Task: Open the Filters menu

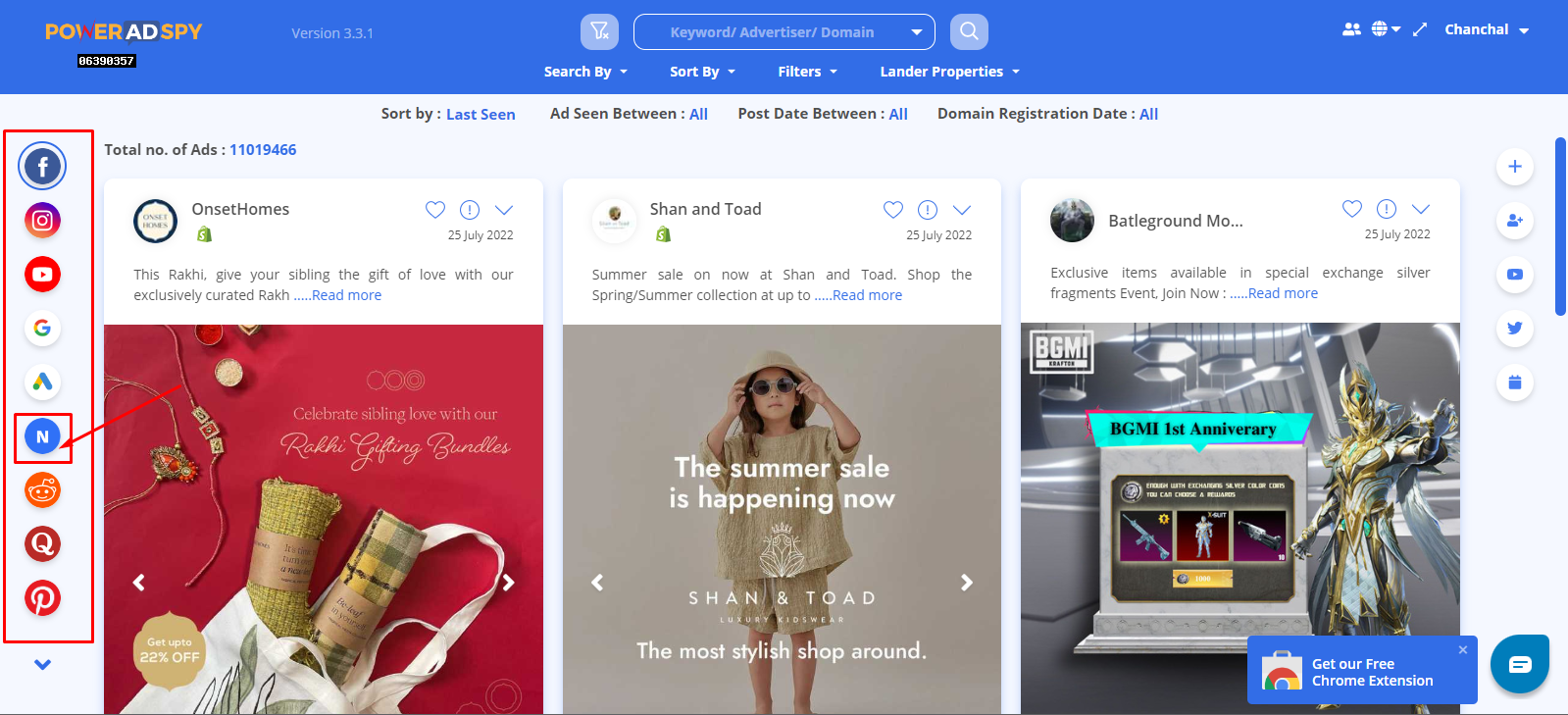Action: click(808, 72)
